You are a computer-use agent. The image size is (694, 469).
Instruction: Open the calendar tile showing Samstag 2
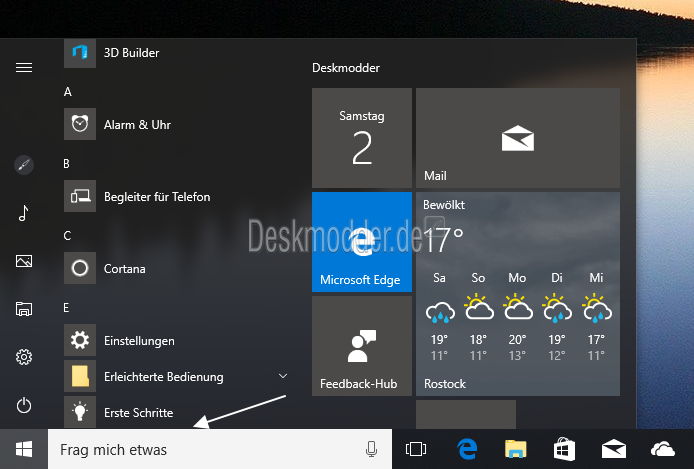coord(362,138)
